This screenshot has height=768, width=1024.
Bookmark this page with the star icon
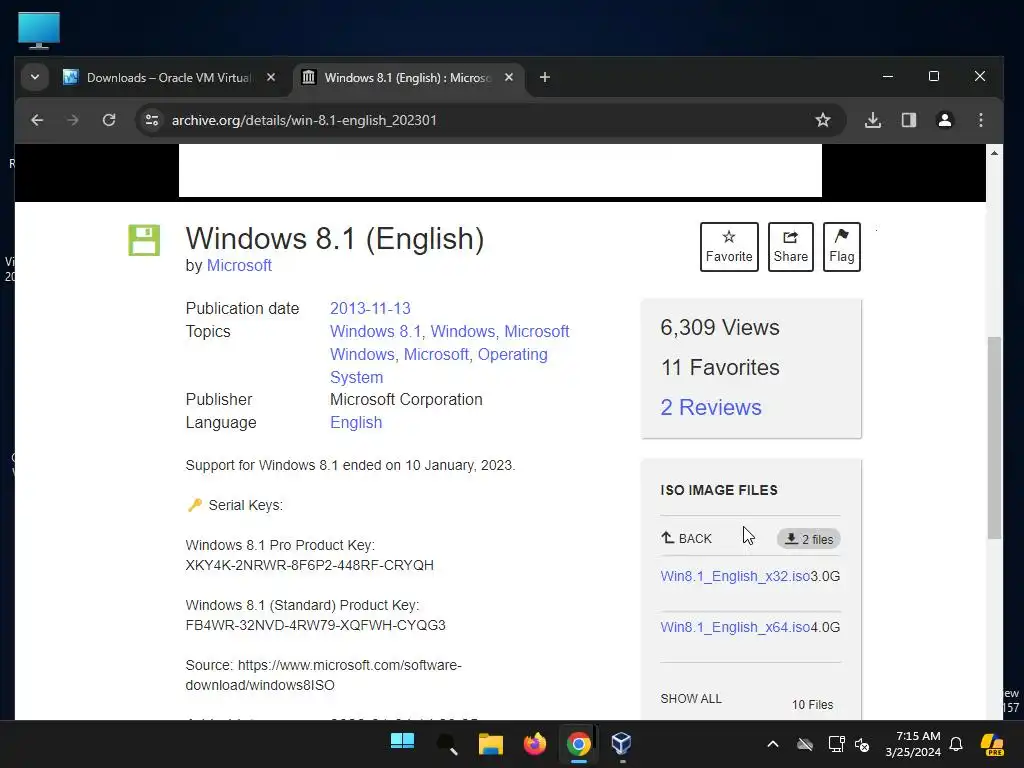(823, 120)
